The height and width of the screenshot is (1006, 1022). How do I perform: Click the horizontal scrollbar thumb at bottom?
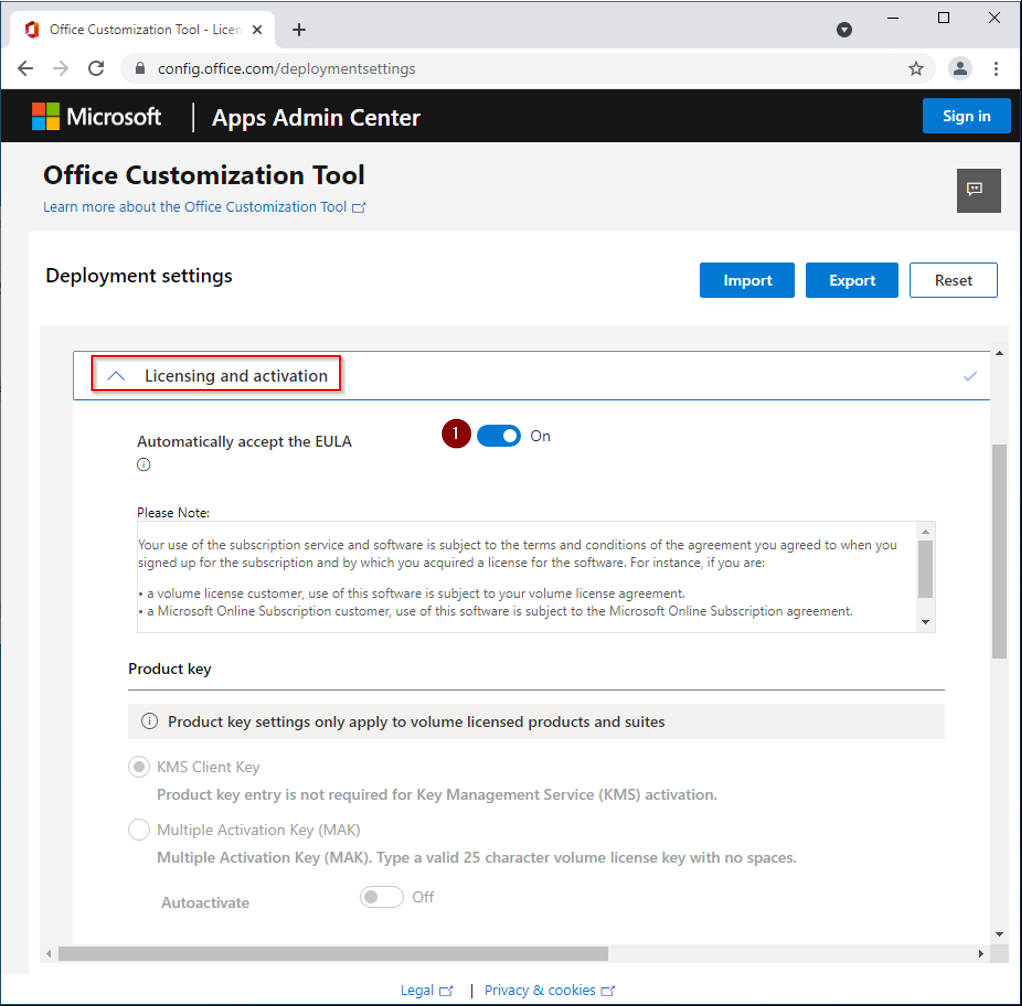click(x=333, y=954)
